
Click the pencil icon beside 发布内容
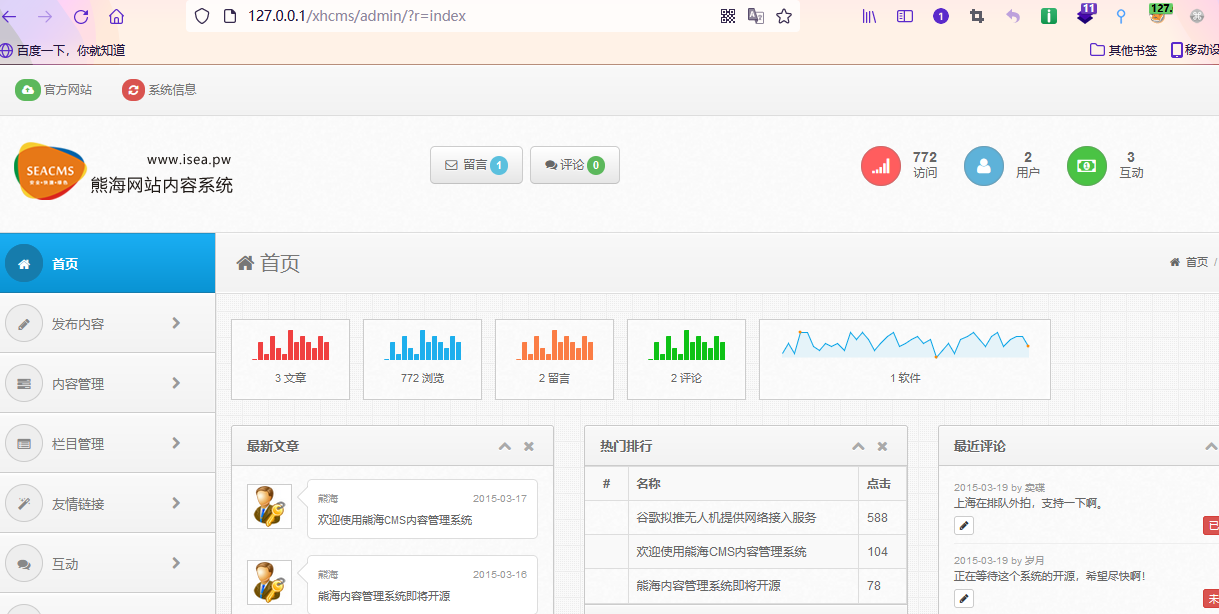24,324
